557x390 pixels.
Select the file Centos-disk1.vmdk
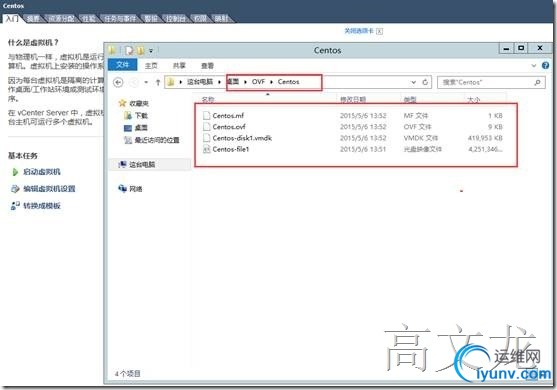(x=242, y=138)
